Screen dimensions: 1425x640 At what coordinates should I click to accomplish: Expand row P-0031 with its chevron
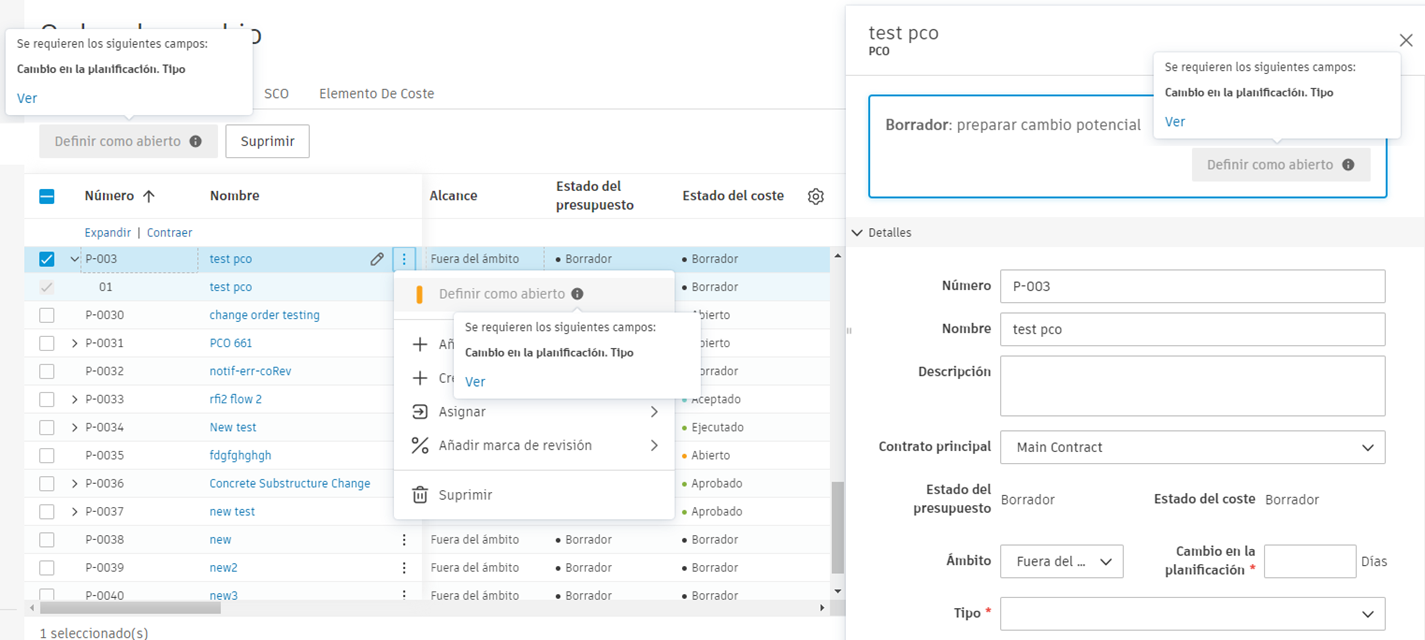75,344
